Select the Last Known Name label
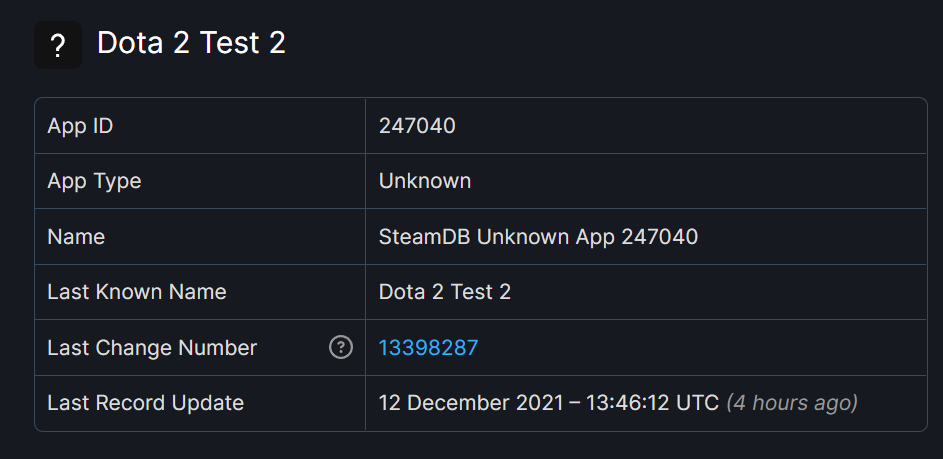 137,292
